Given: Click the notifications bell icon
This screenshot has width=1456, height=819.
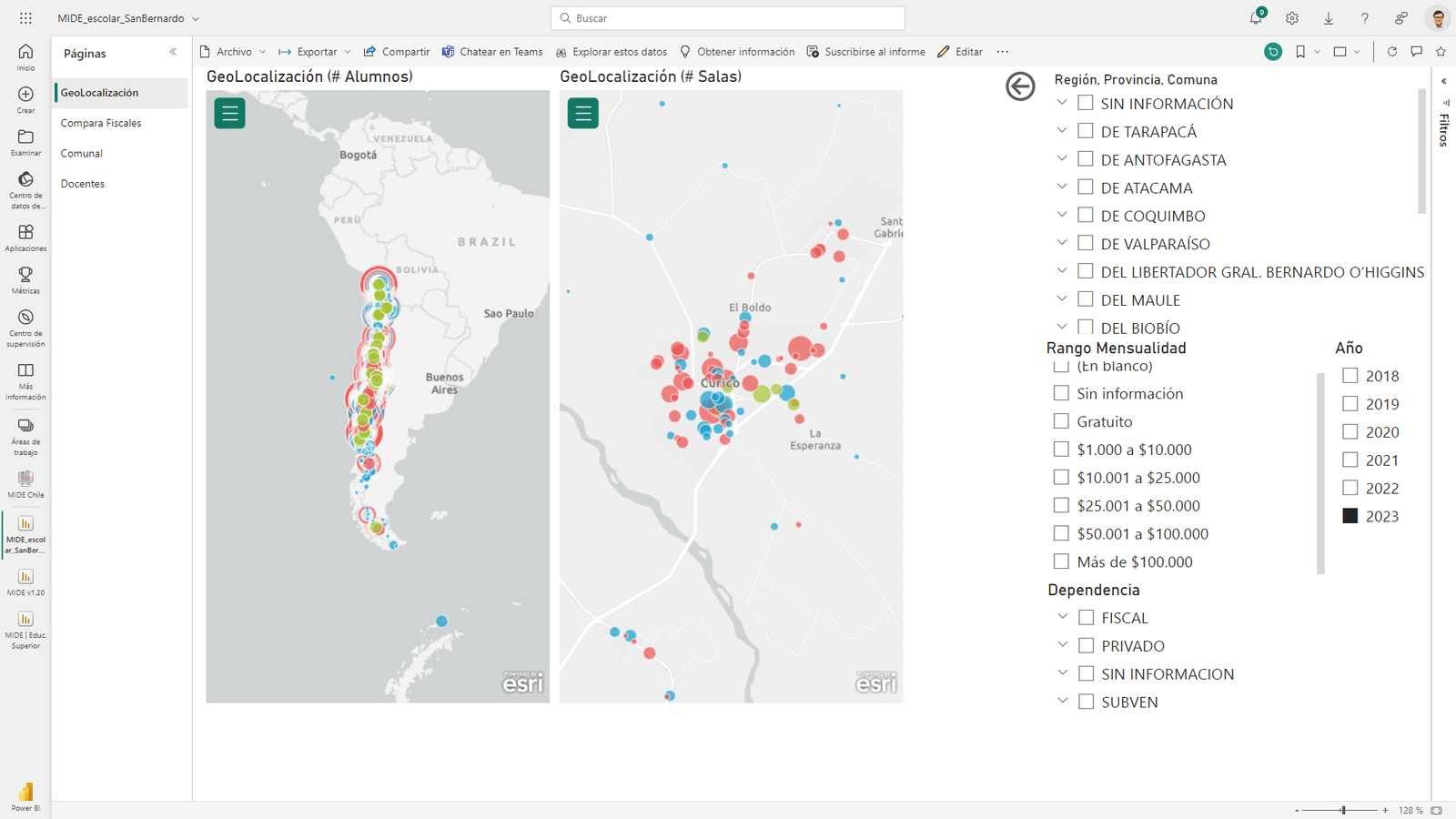Looking at the screenshot, I should [x=1256, y=18].
